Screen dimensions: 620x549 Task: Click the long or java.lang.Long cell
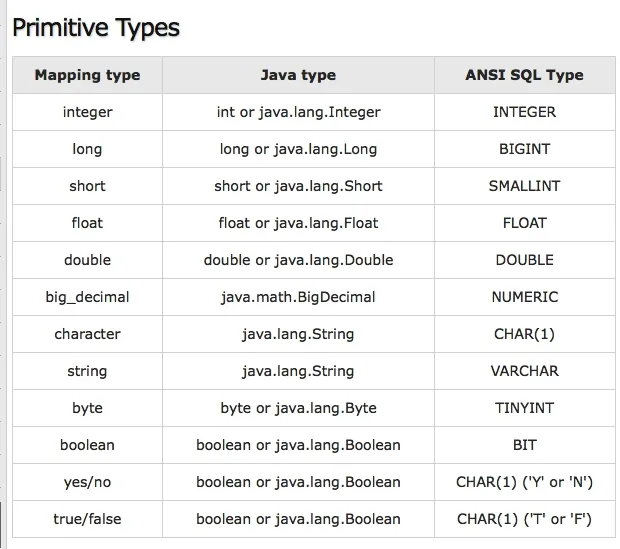click(298, 149)
